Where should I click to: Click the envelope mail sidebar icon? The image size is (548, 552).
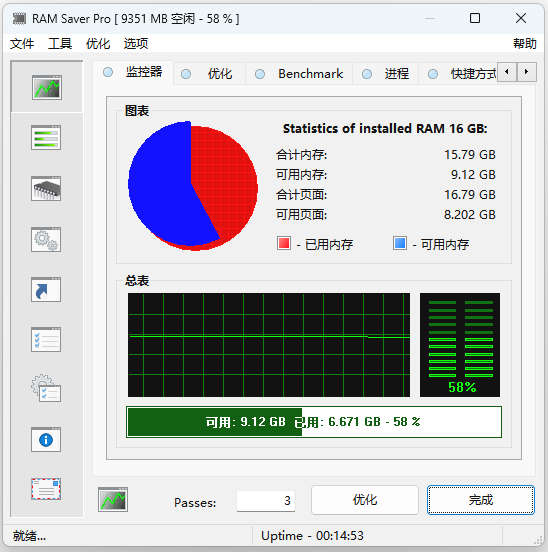[x=46, y=489]
